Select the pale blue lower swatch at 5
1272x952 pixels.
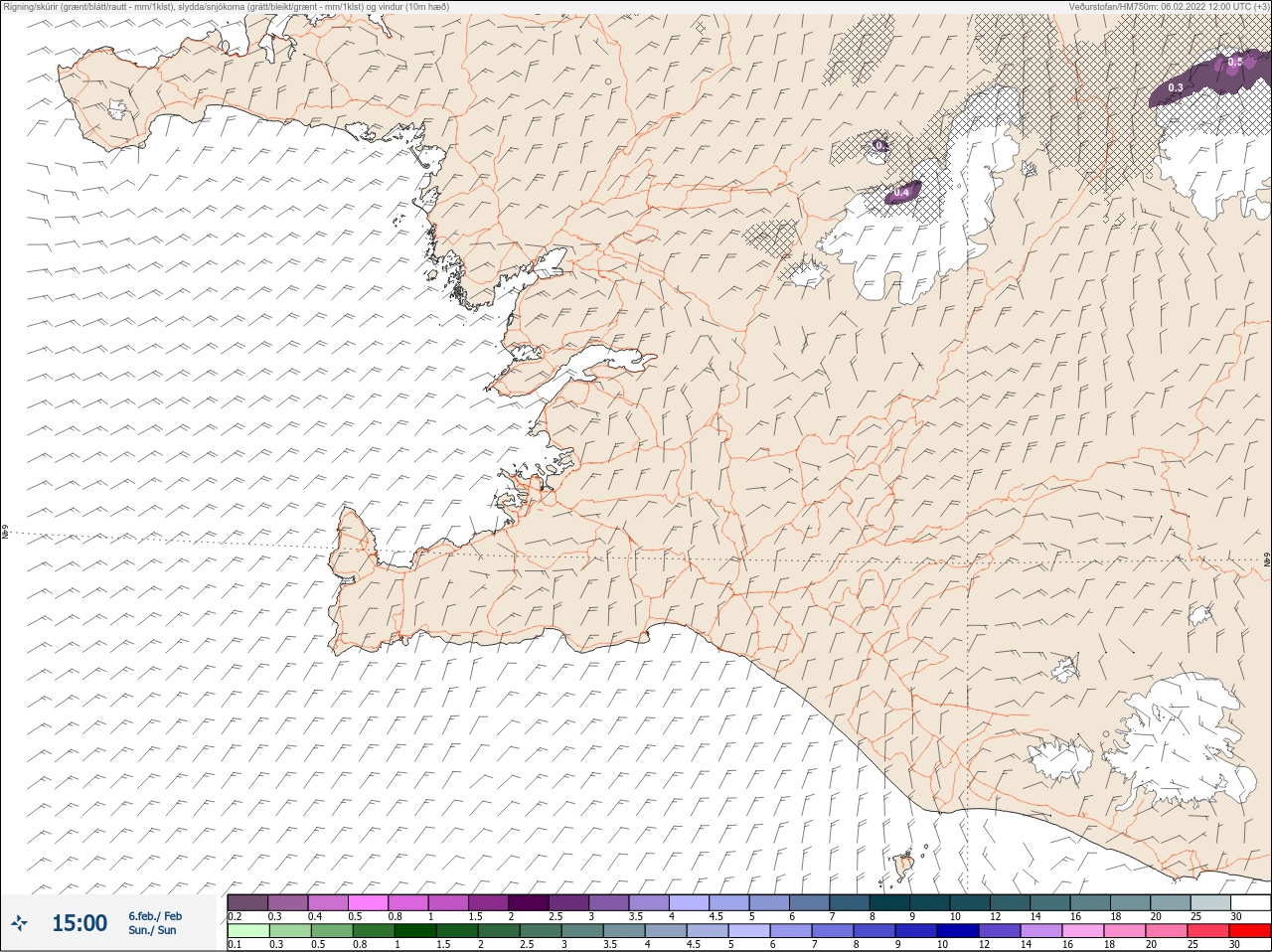point(749,930)
